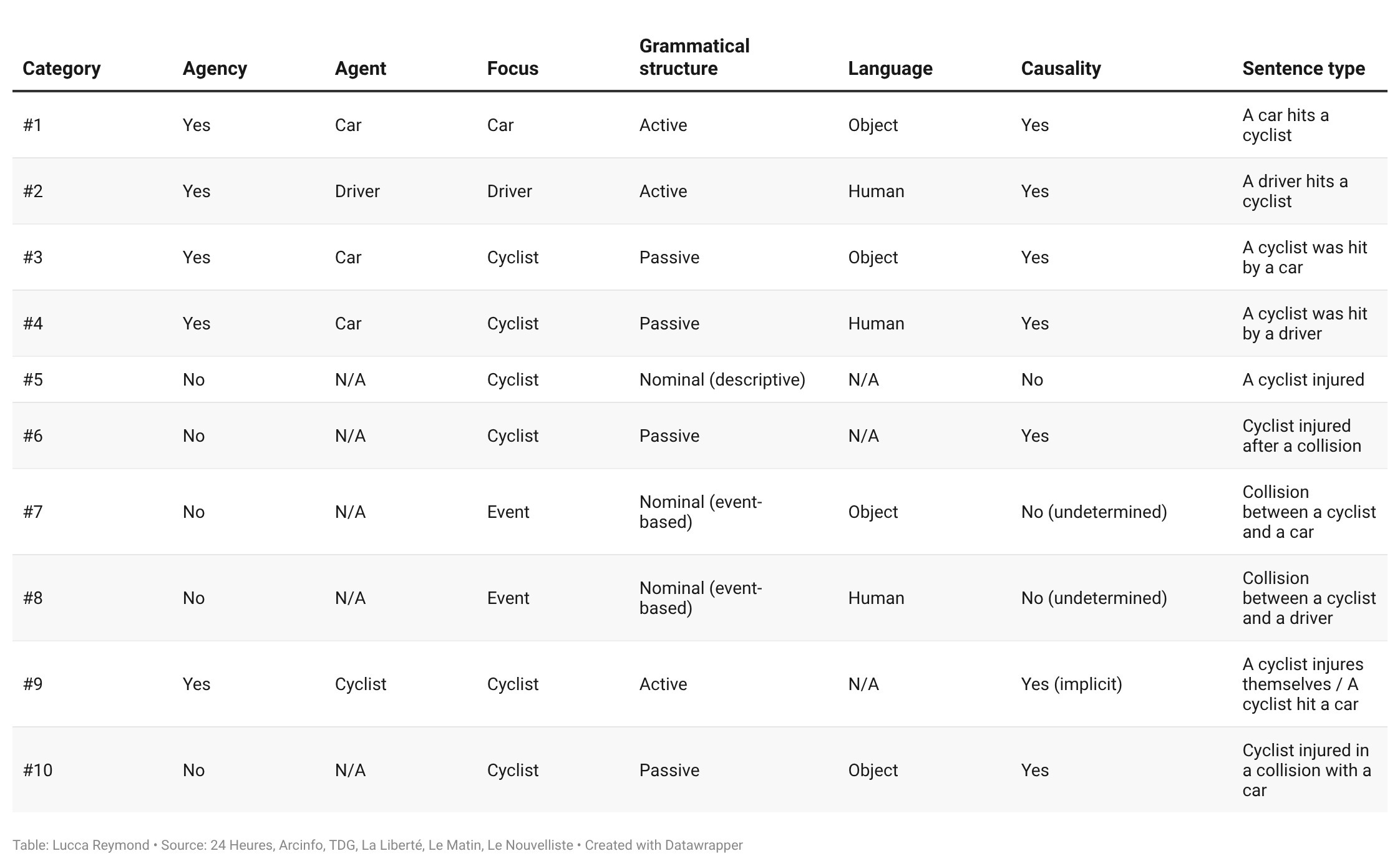The image size is (1400, 866).
Task: Select the '#10' category cell
Action: 37,770
